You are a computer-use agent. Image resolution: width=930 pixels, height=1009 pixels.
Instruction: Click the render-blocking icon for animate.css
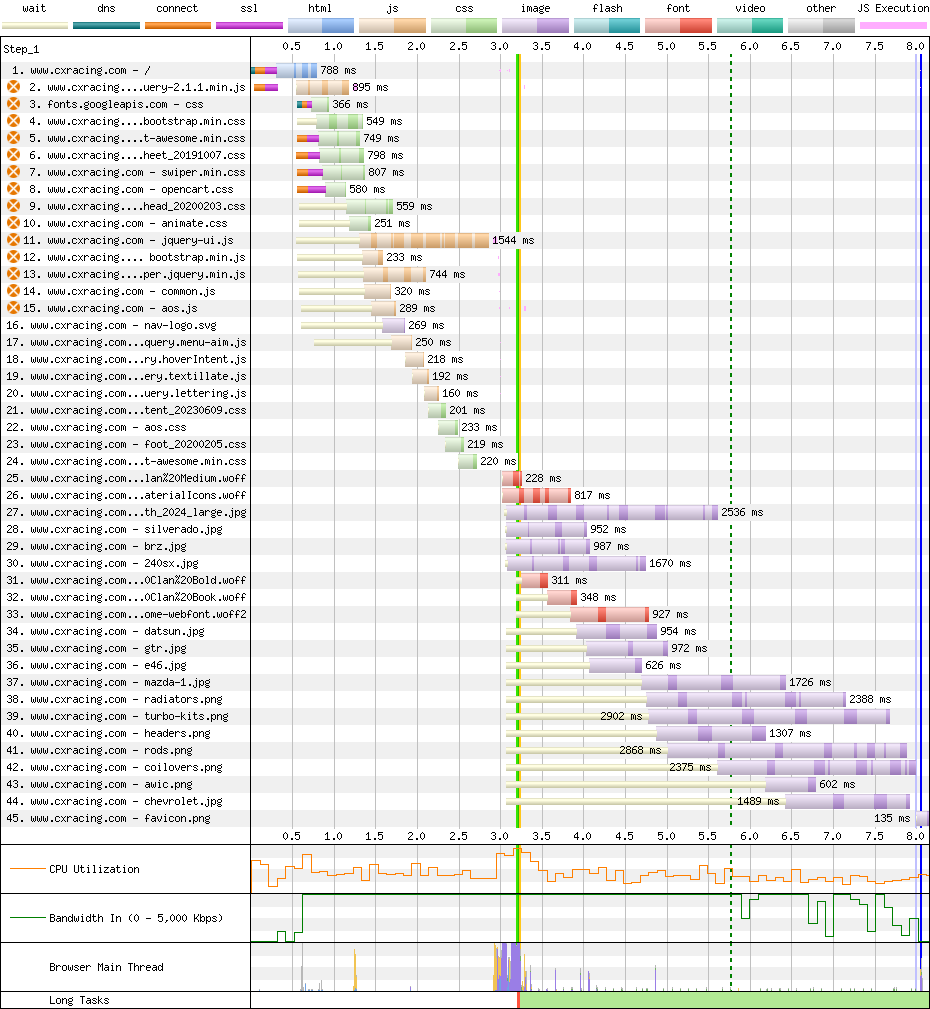[13, 223]
